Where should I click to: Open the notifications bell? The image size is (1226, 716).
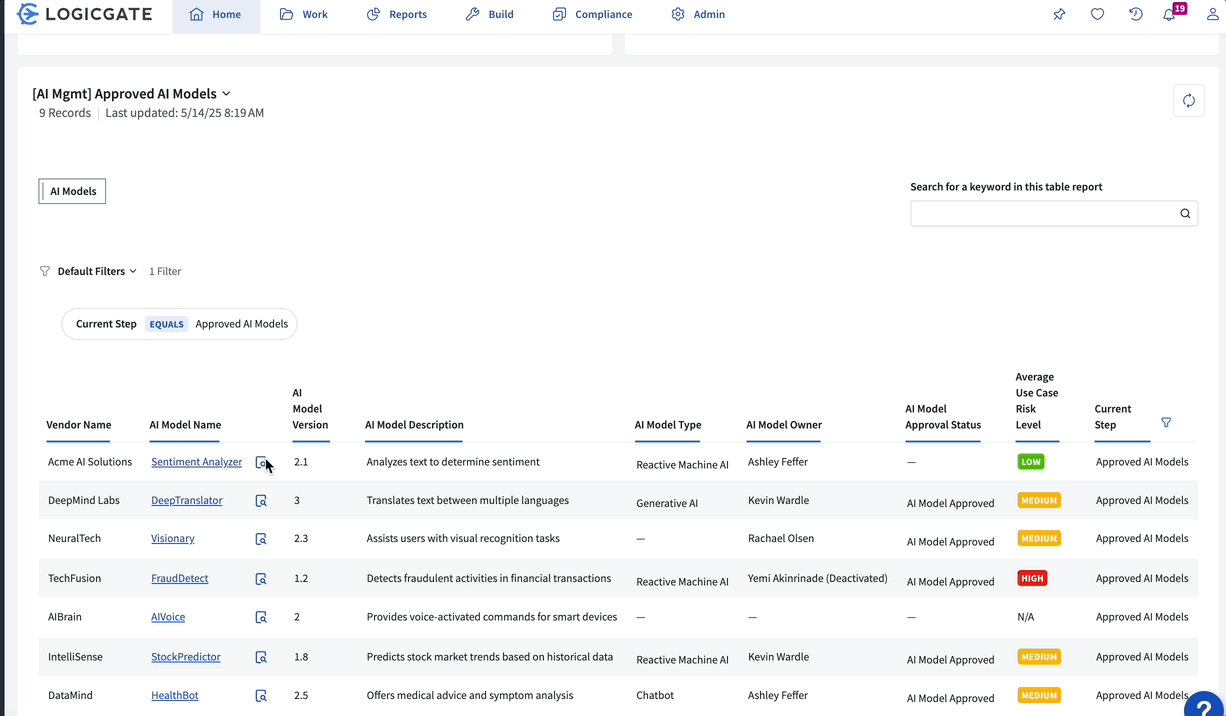(x=1169, y=14)
